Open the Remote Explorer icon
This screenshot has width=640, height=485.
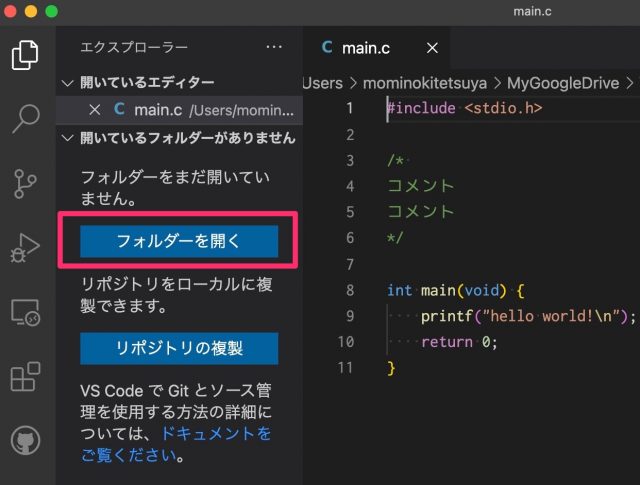(26, 312)
